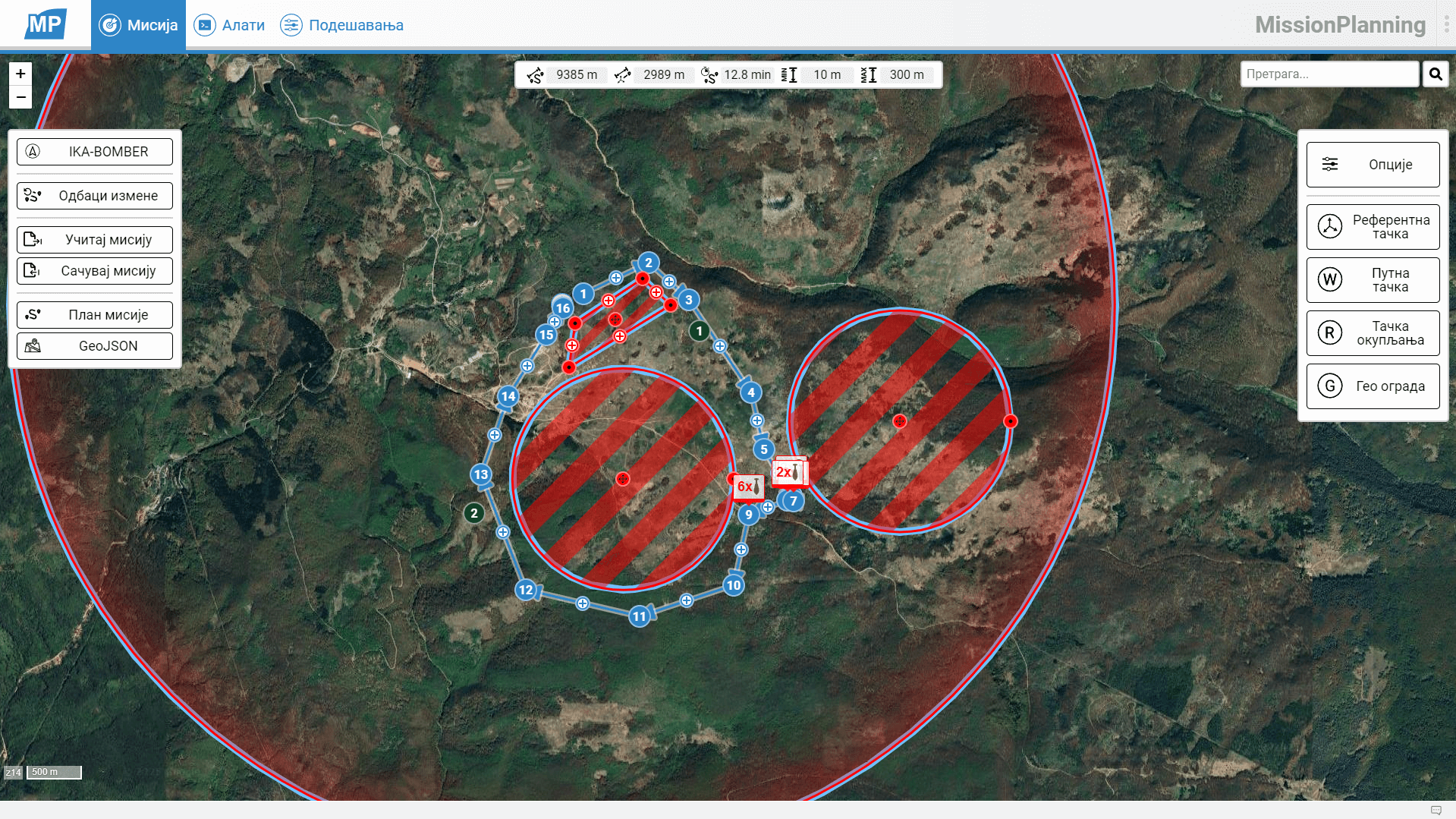1456x819 pixels.
Task: Click the Одбаци измене button
Action: coord(94,195)
